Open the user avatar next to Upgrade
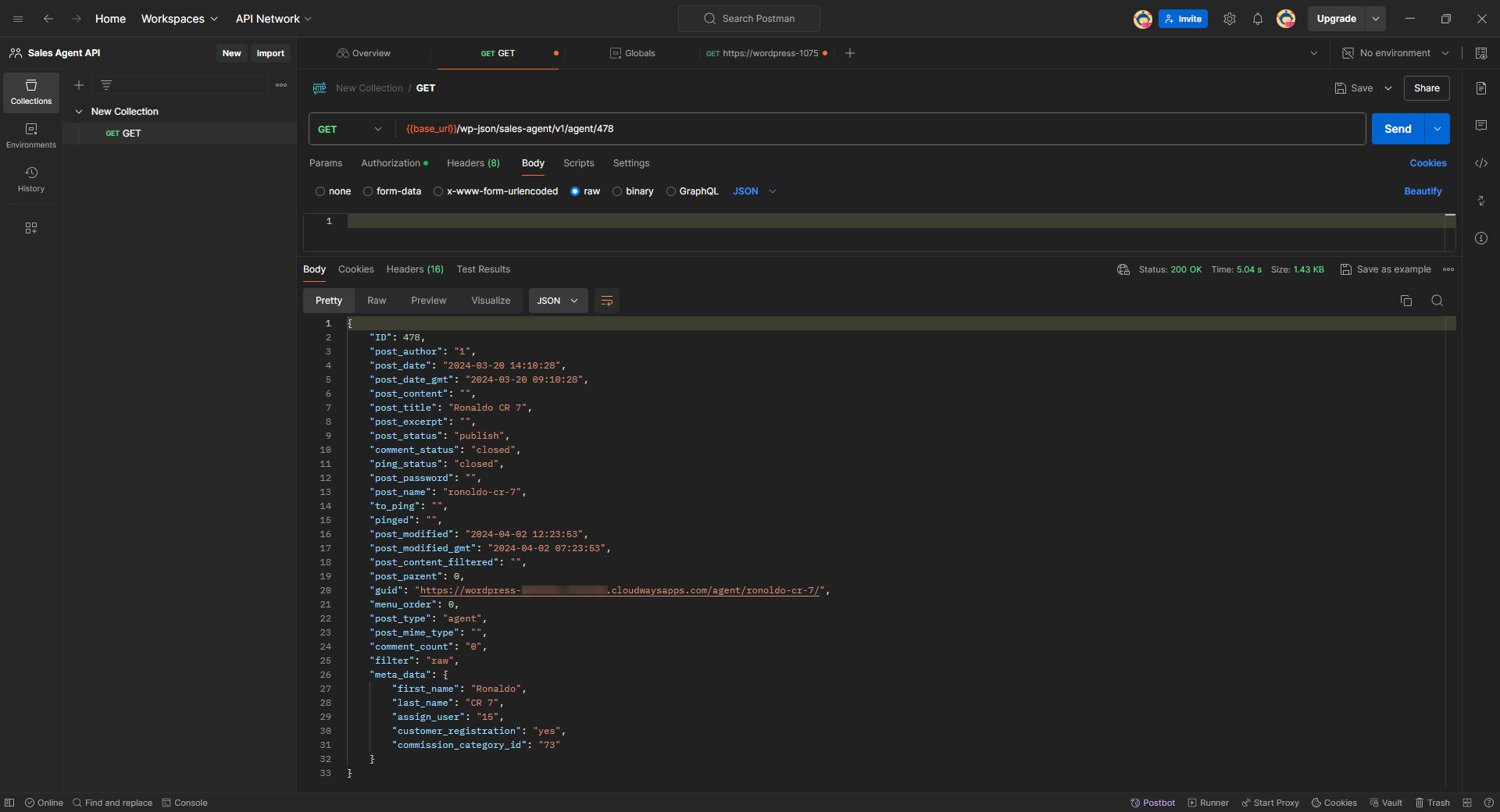 (1286, 19)
